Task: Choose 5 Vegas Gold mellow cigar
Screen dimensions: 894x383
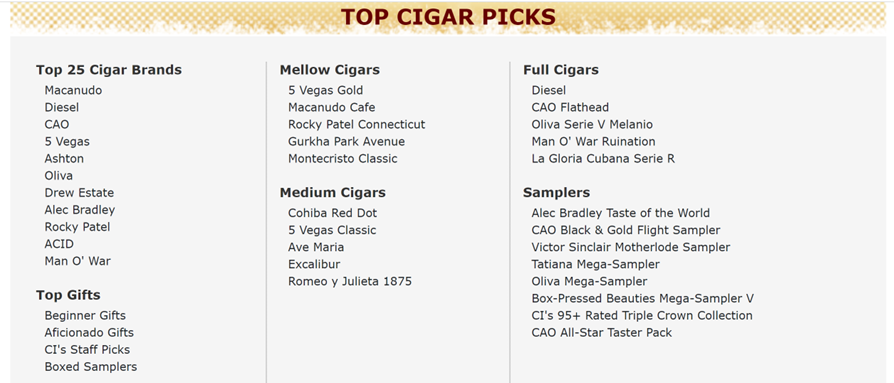Action: click(x=326, y=90)
